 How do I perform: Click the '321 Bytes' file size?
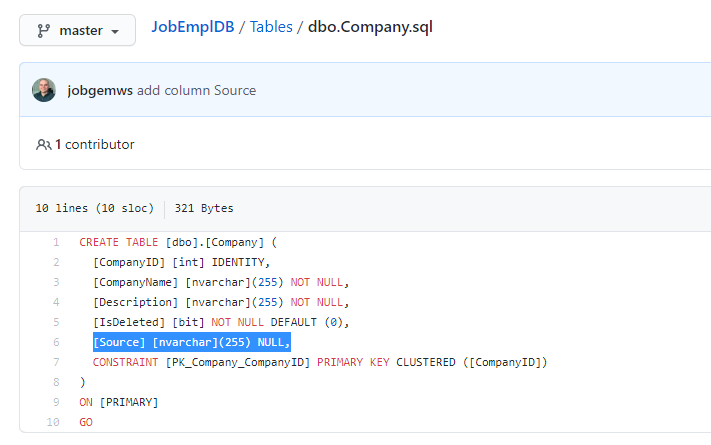(204, 208)
